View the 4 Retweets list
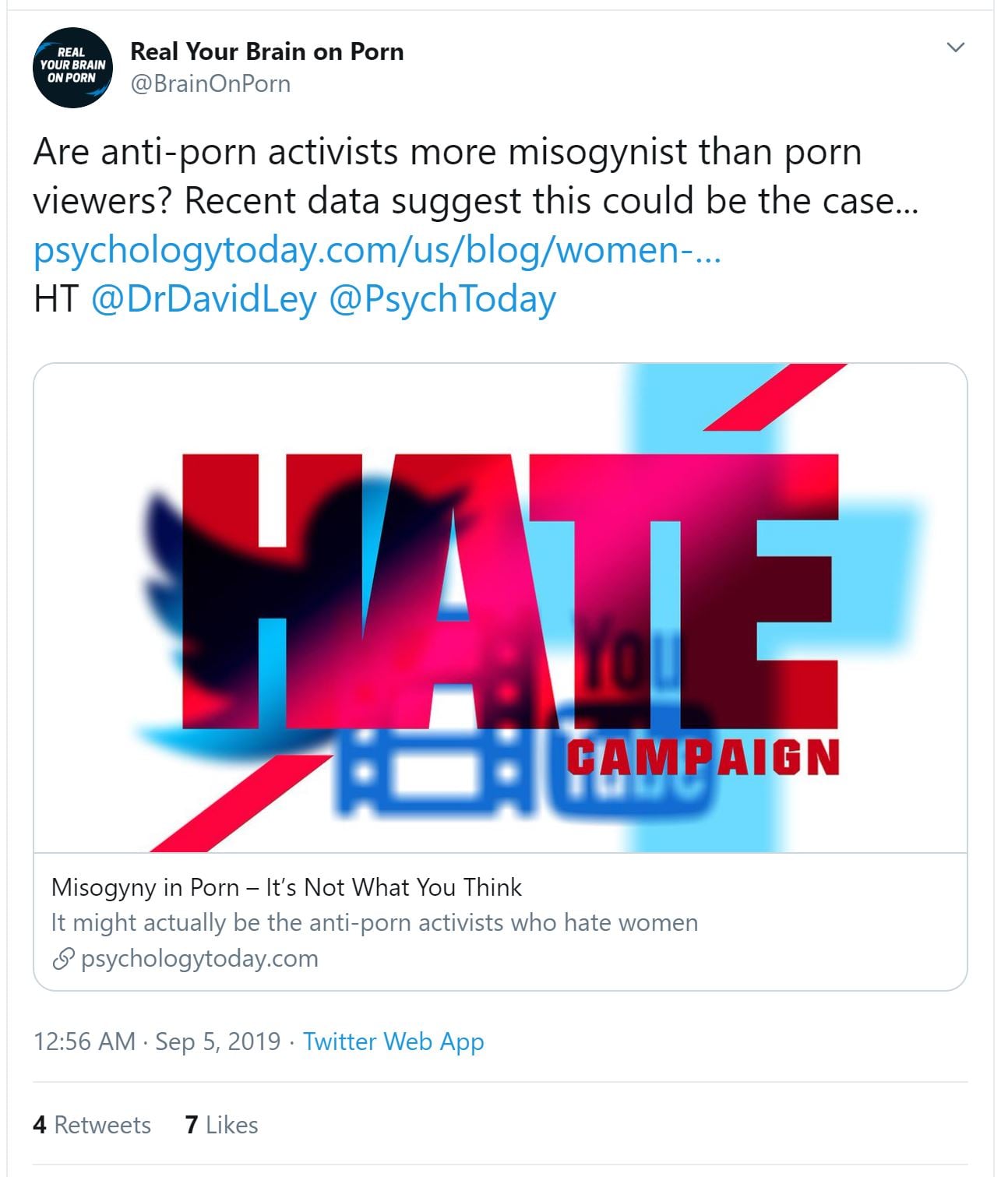 [92, 1125]
